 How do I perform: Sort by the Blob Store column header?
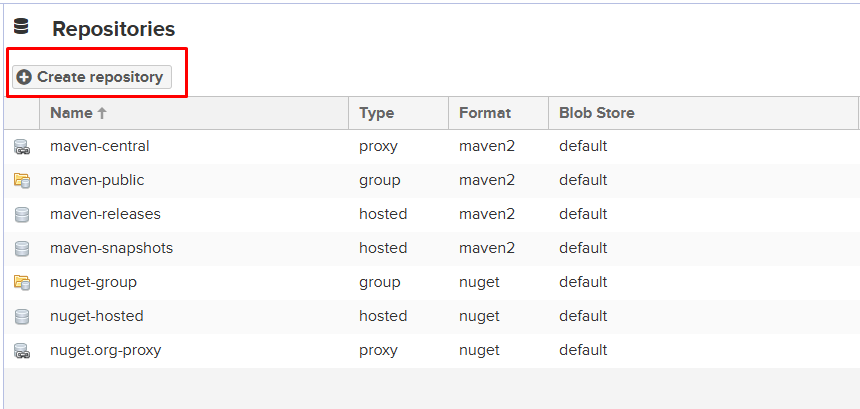[597, 113]
